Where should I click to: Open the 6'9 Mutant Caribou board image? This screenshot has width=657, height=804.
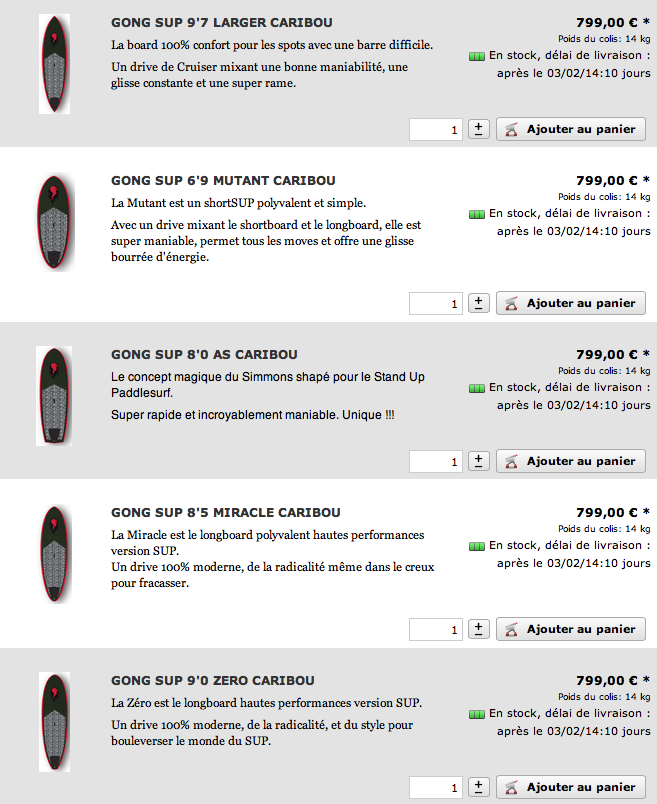point(54,222)
